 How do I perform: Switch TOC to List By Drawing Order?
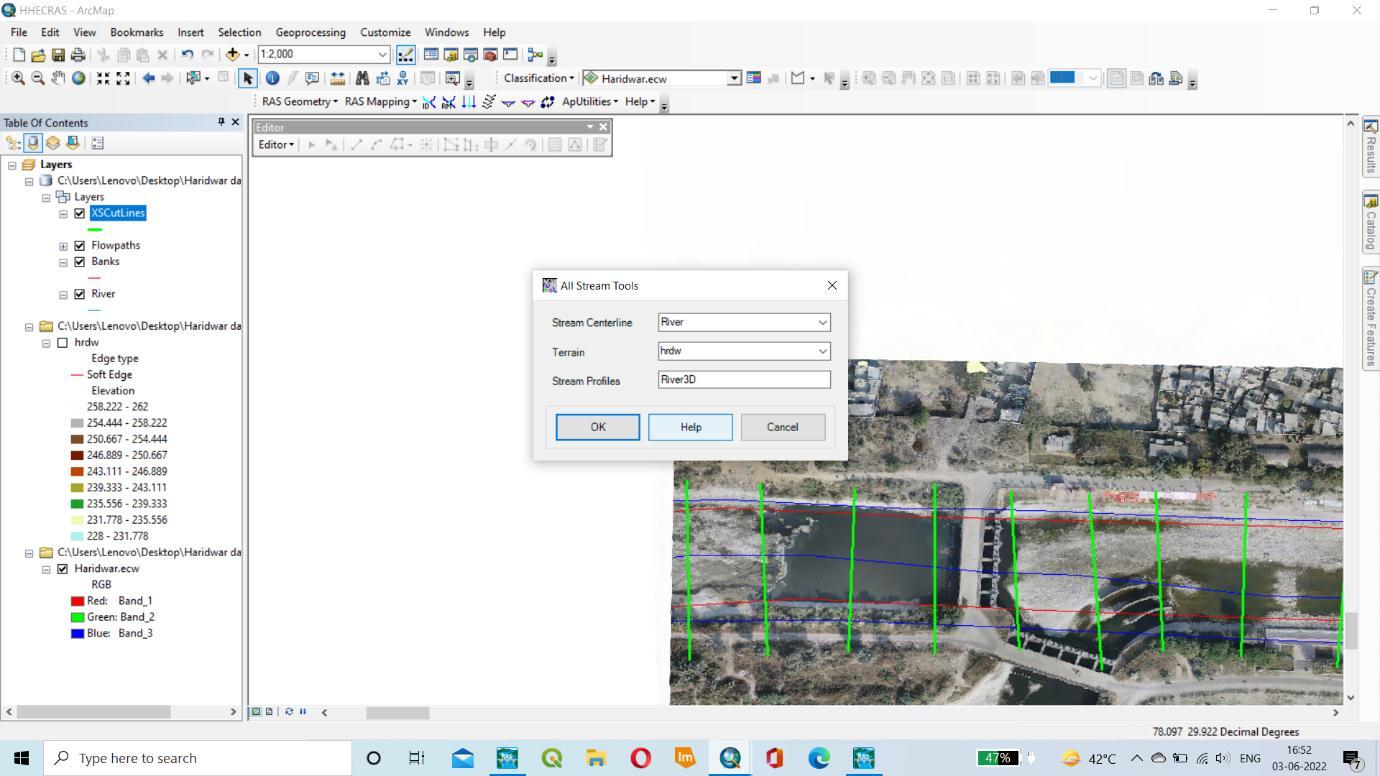(15, 143)
